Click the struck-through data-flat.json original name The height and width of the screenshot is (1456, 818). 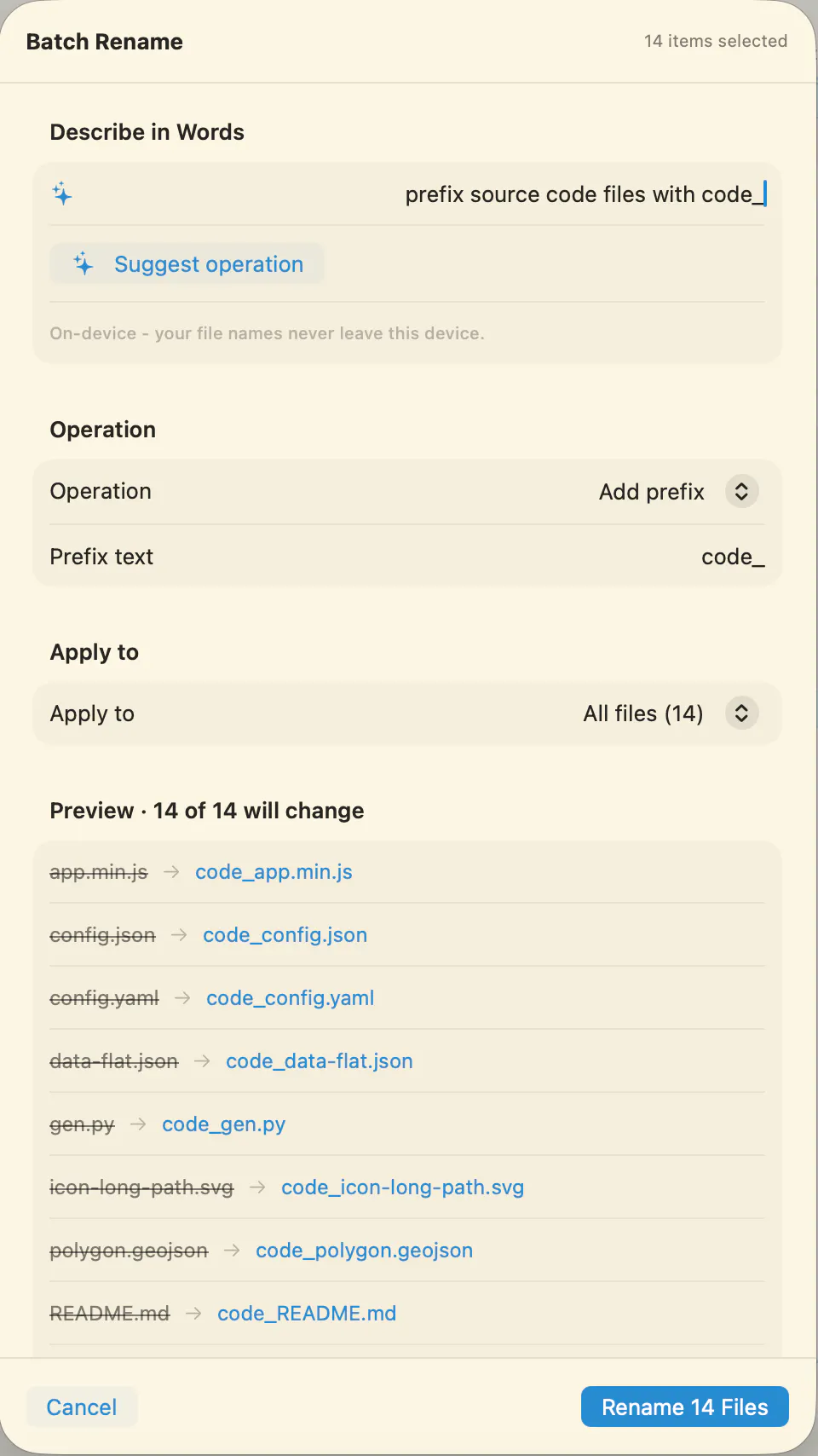[x=114, y=1061]
